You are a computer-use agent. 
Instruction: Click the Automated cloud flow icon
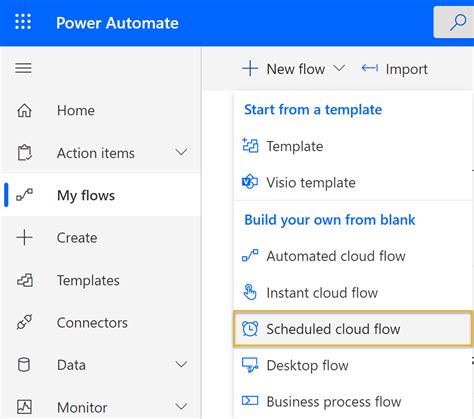tap(250, 256)
